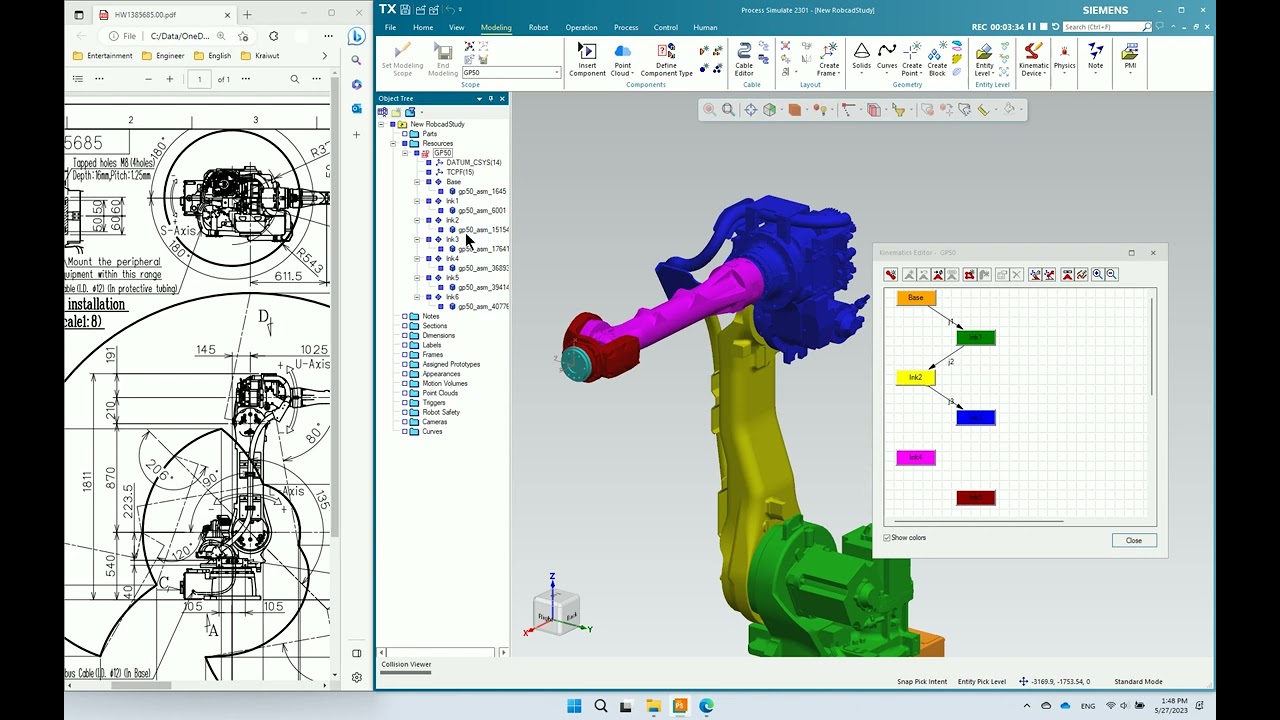This screenshot has height=720, width=1280.
Task: Open the File menu
Action: [390, 28]
